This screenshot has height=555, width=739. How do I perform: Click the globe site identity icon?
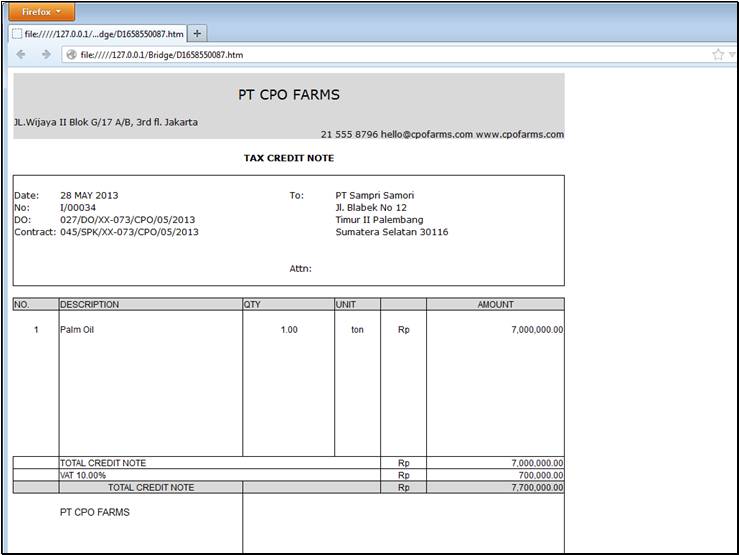[71, 55]
